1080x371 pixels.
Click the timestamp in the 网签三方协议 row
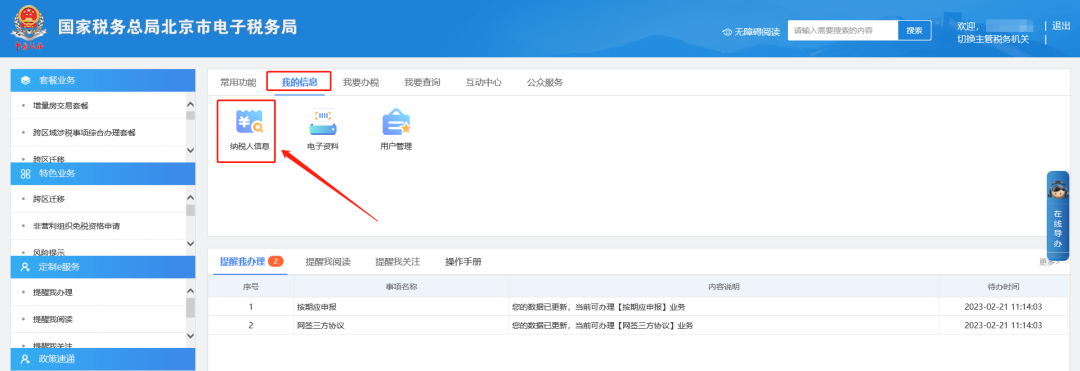pyautogui.click(x=1004, y=325)
